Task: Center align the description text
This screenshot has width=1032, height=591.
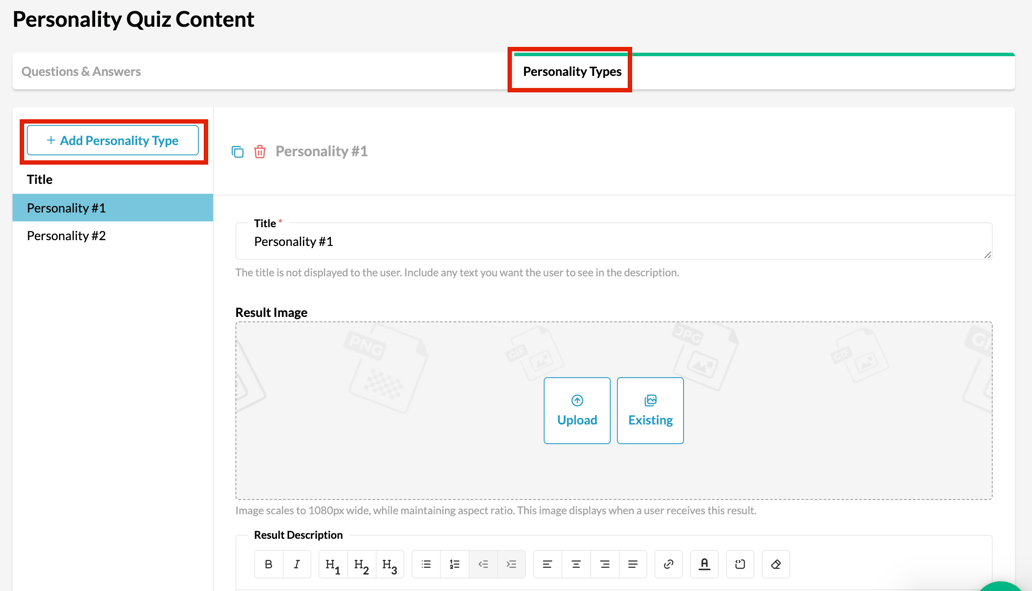Action: coord(576,564)
